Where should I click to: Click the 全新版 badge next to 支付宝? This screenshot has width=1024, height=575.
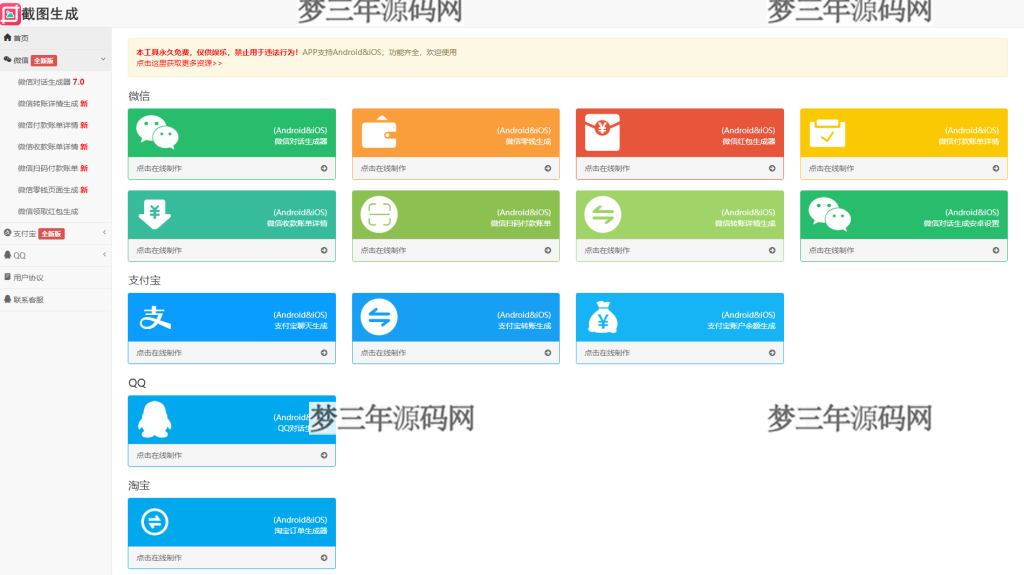point(51,234)
